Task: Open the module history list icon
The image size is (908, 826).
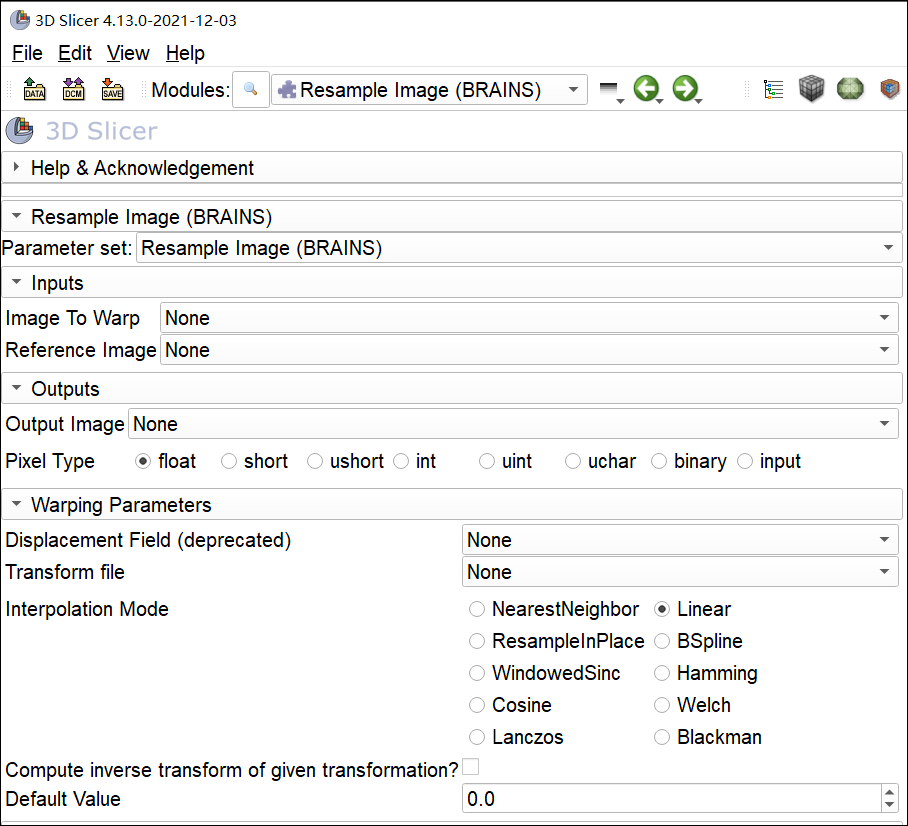Action: (x=609, y=91)
